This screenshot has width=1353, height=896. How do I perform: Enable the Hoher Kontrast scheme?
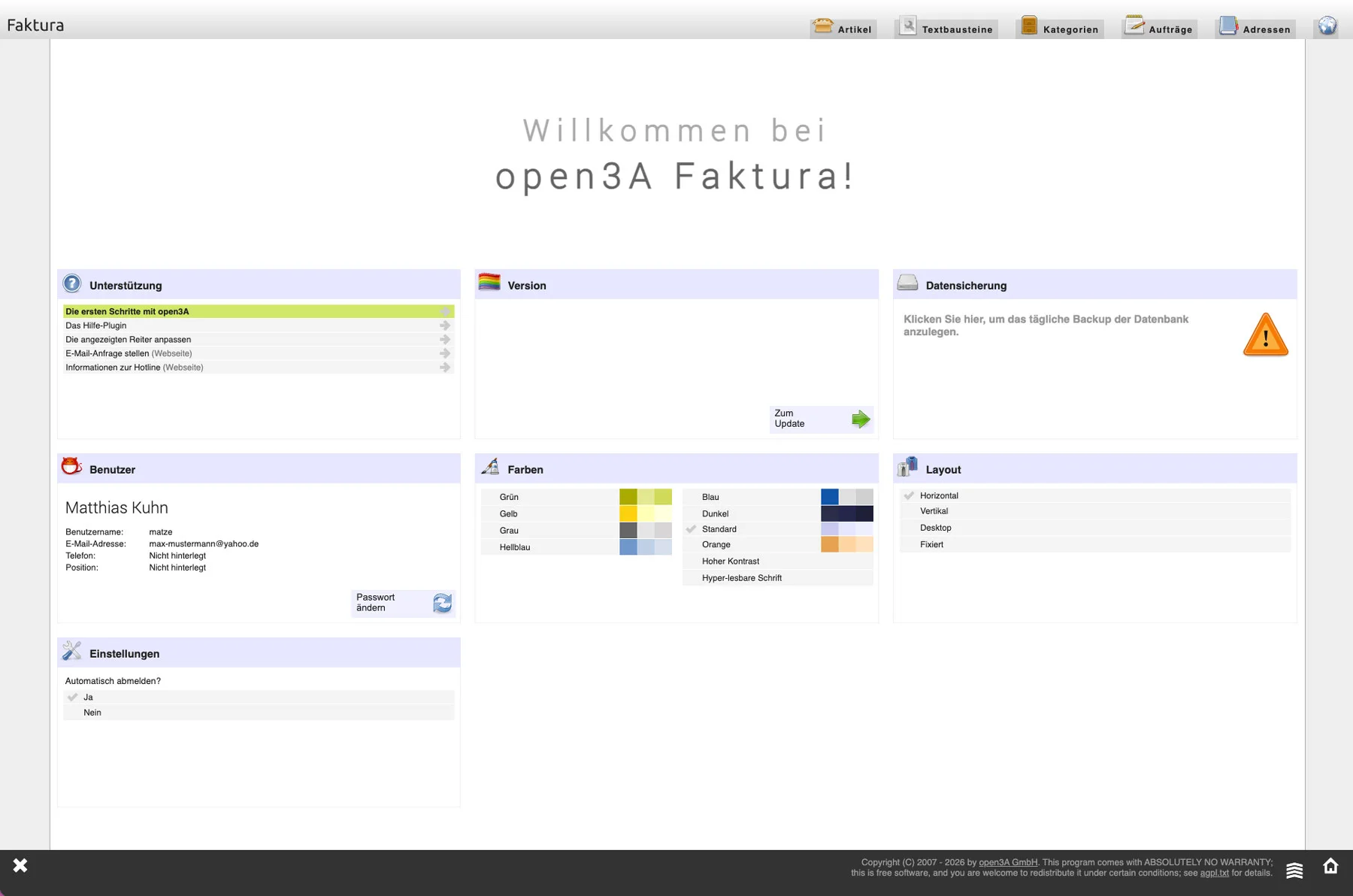778,562
